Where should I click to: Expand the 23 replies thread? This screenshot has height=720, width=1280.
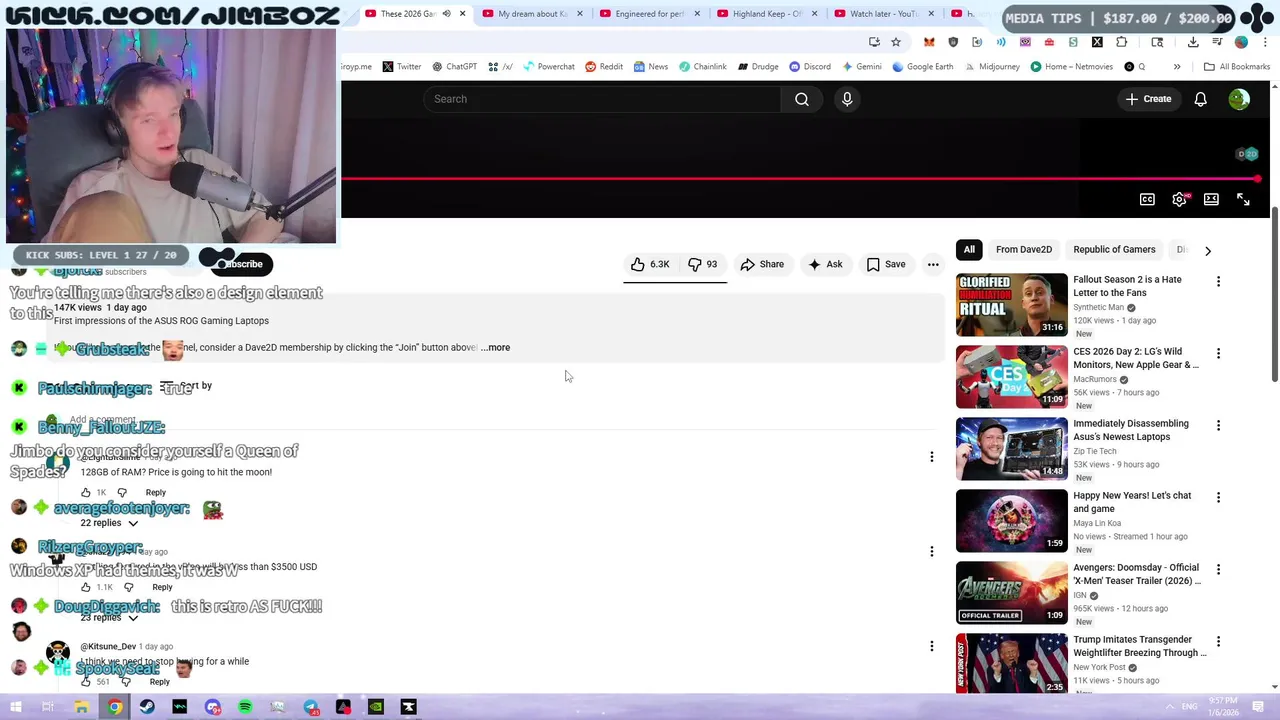(109, 618)
